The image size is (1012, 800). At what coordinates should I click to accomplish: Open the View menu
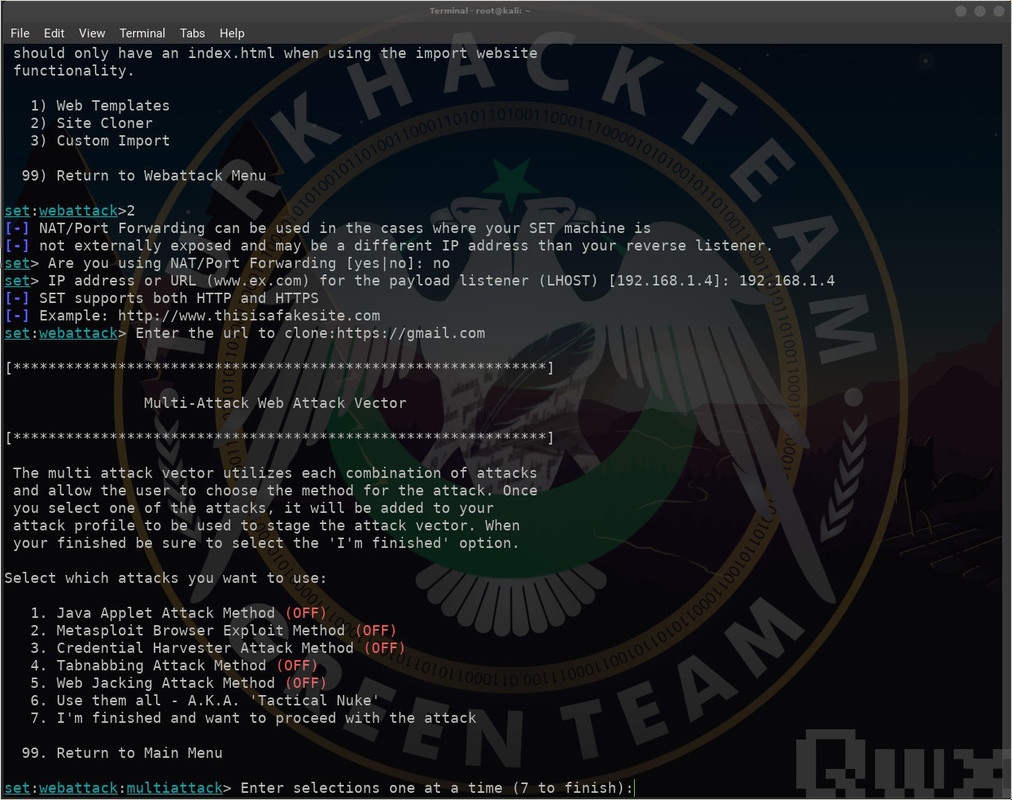click(92, 33)
